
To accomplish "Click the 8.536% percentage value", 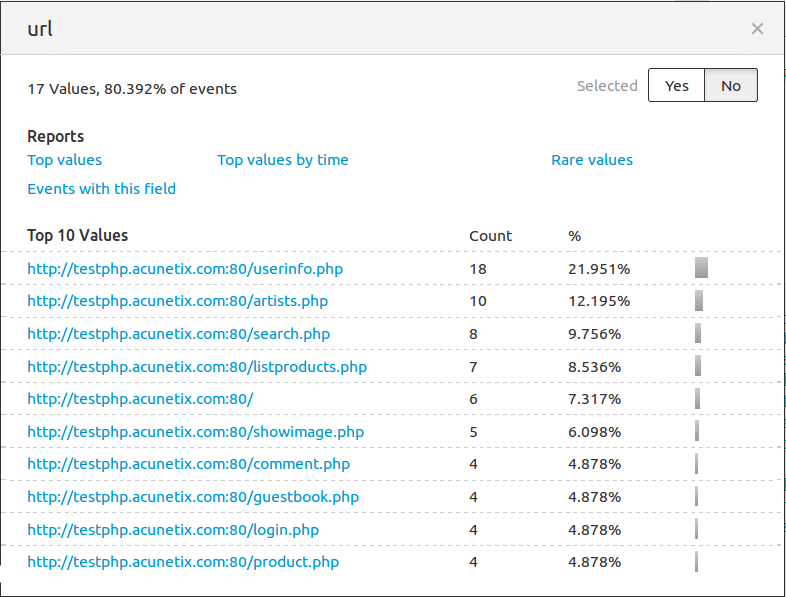I will point(595,367).
